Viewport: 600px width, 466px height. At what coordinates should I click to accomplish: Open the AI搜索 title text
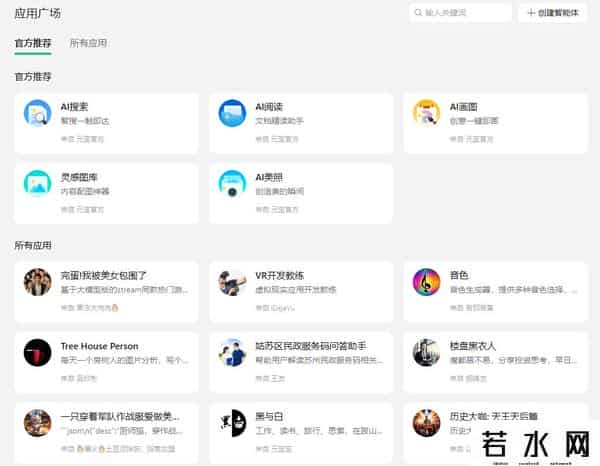74,107
